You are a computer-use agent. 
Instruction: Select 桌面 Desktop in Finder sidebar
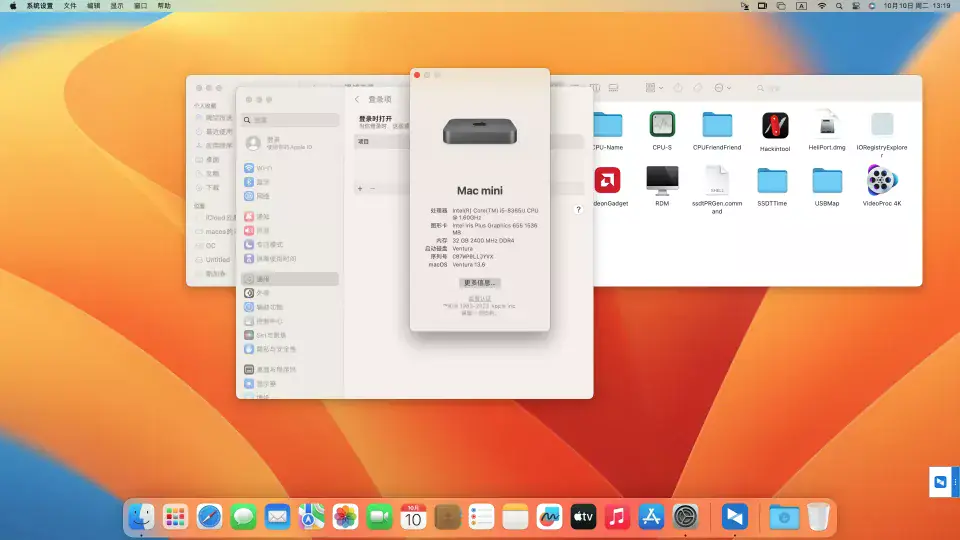click(x=214, y=160)
